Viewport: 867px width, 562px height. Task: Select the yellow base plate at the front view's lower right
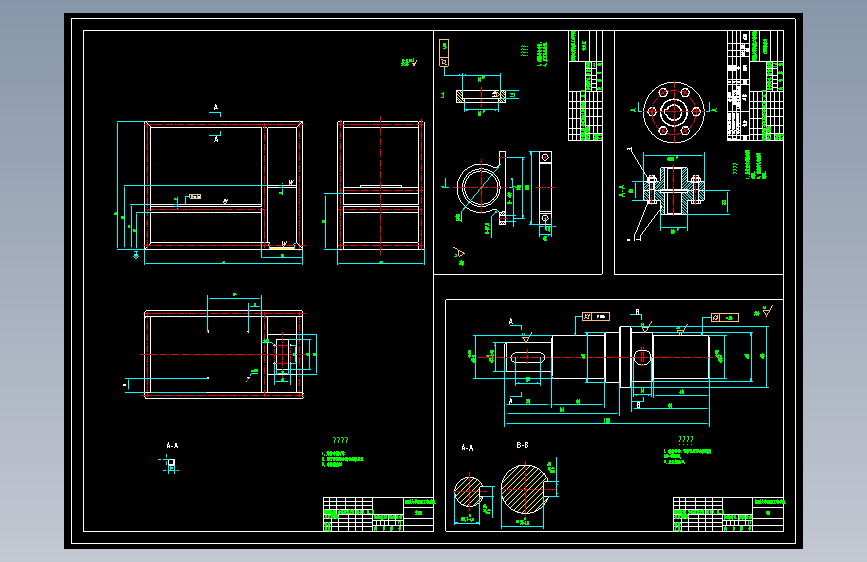282,248
